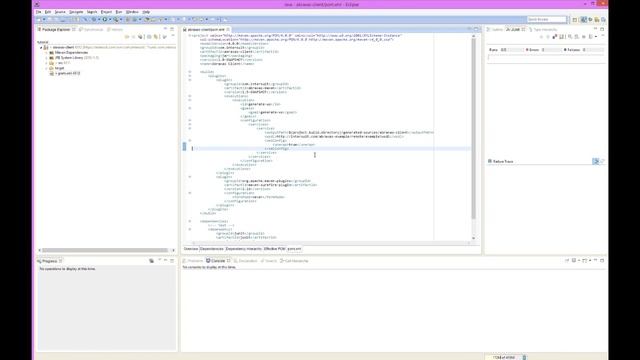Click Compare Result icon in Failure Trace
Viewport: 640px width, 360px height.
coord(602,161)
